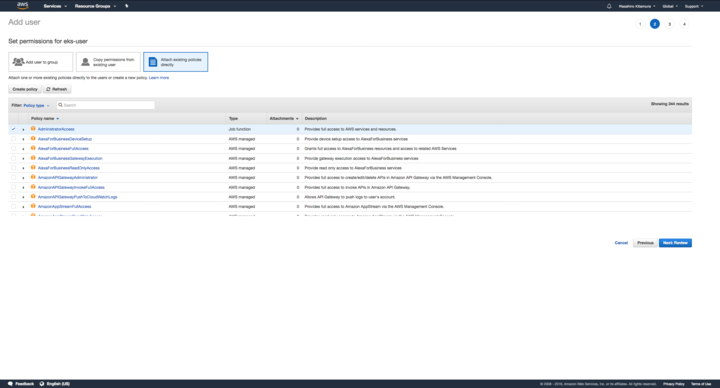Open the notifications bell icon

click(609, 6)
